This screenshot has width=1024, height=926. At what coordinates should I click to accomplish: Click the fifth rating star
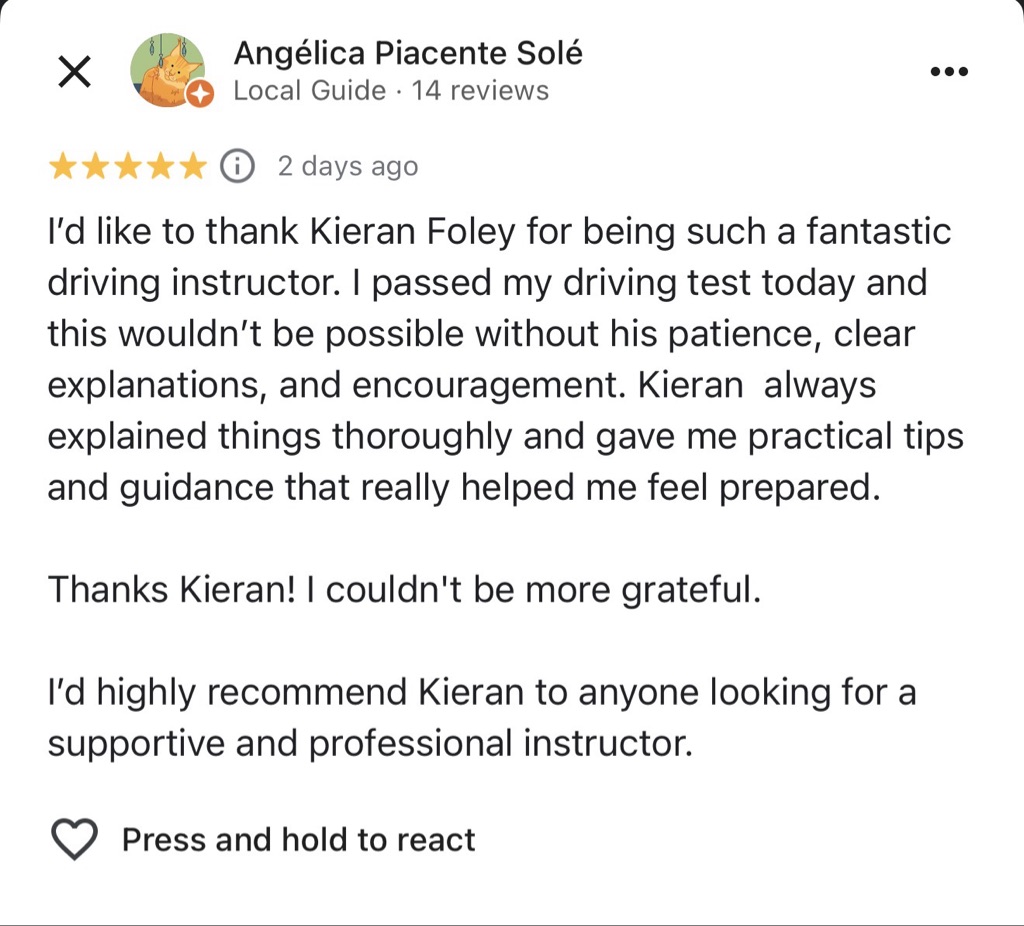tap(191, 166)
